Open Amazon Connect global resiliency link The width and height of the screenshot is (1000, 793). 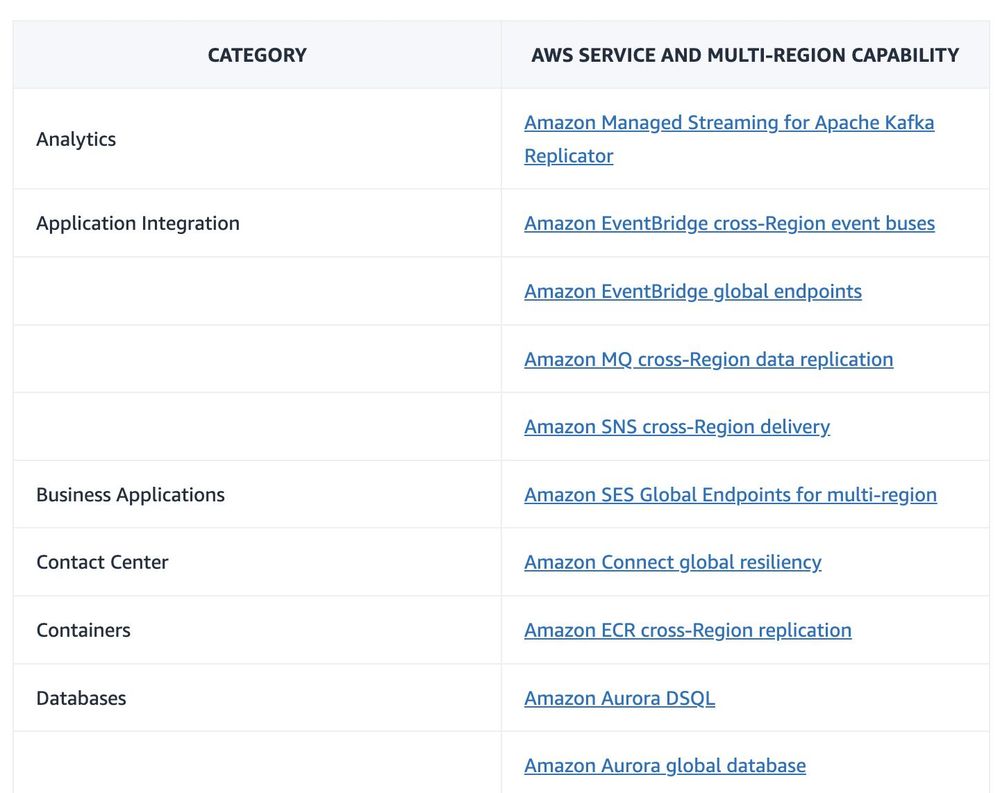[672, 562]
